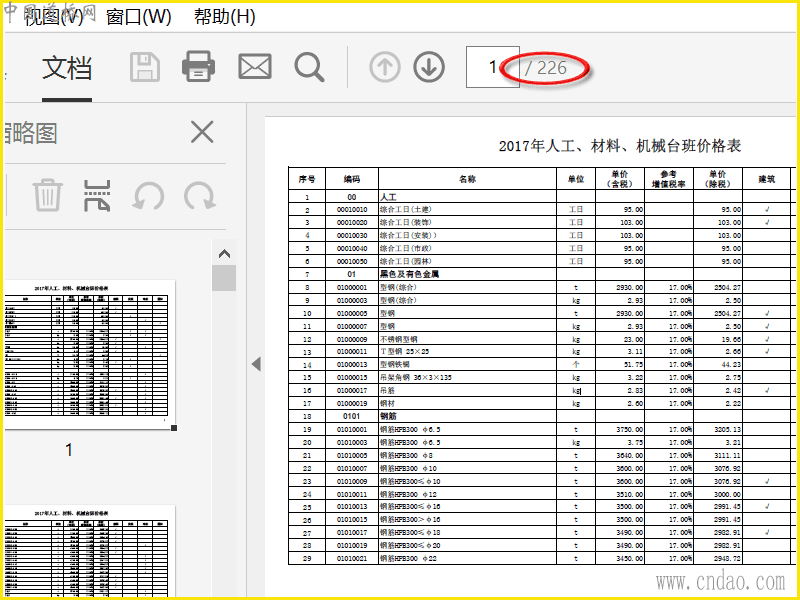Delete page with trash can icon

47,195
